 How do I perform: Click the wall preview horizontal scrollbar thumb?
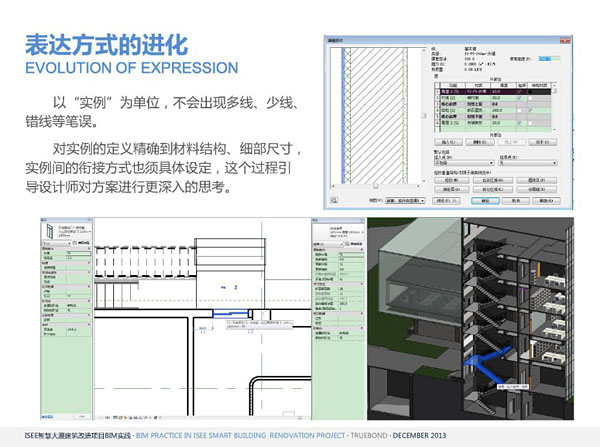pos(376,186)
